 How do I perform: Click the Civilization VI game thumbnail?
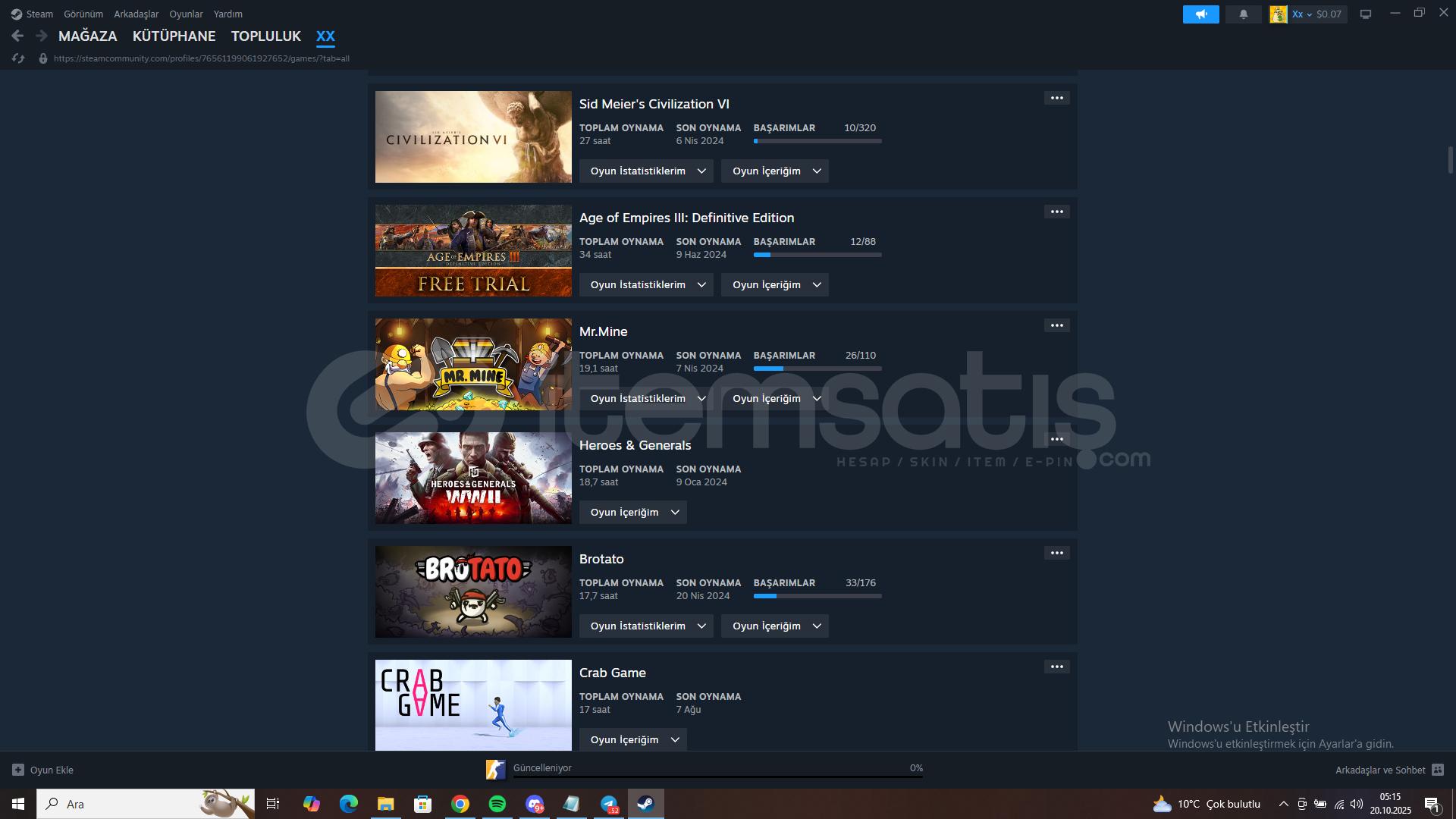[473, 137]
